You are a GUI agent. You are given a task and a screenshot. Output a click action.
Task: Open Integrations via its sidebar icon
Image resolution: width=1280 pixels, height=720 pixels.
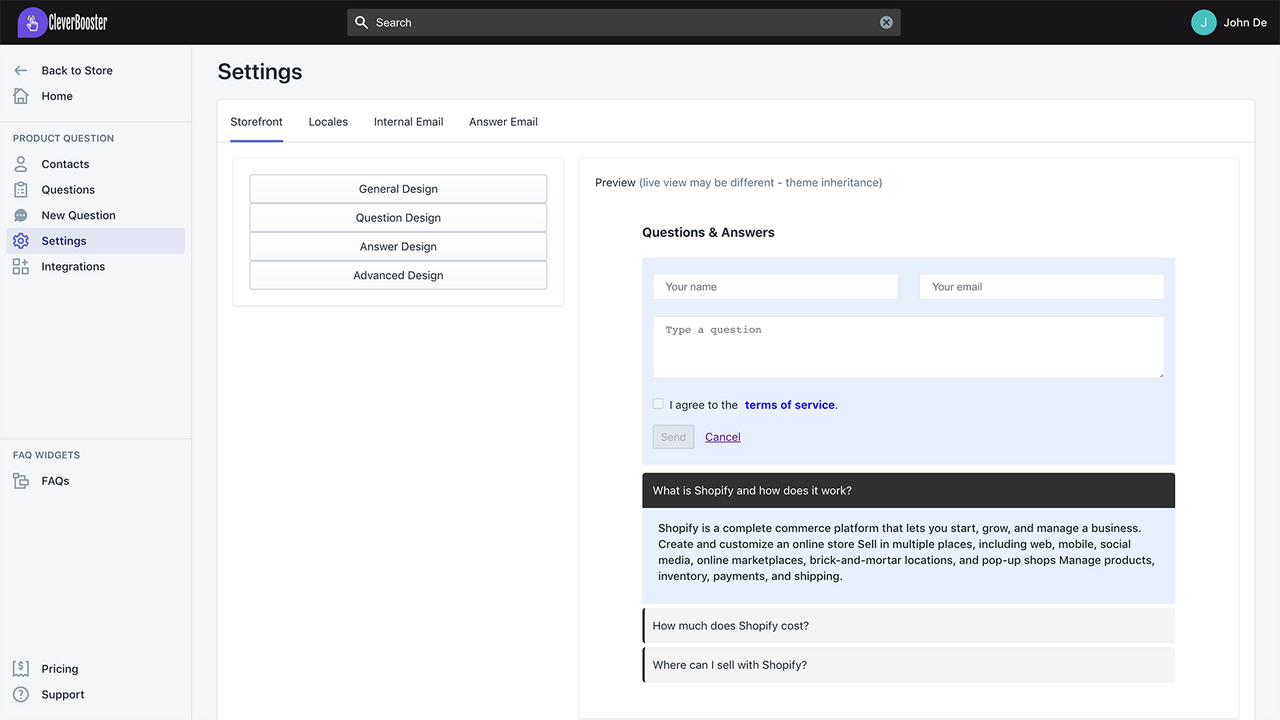click(x=20, y=266)
